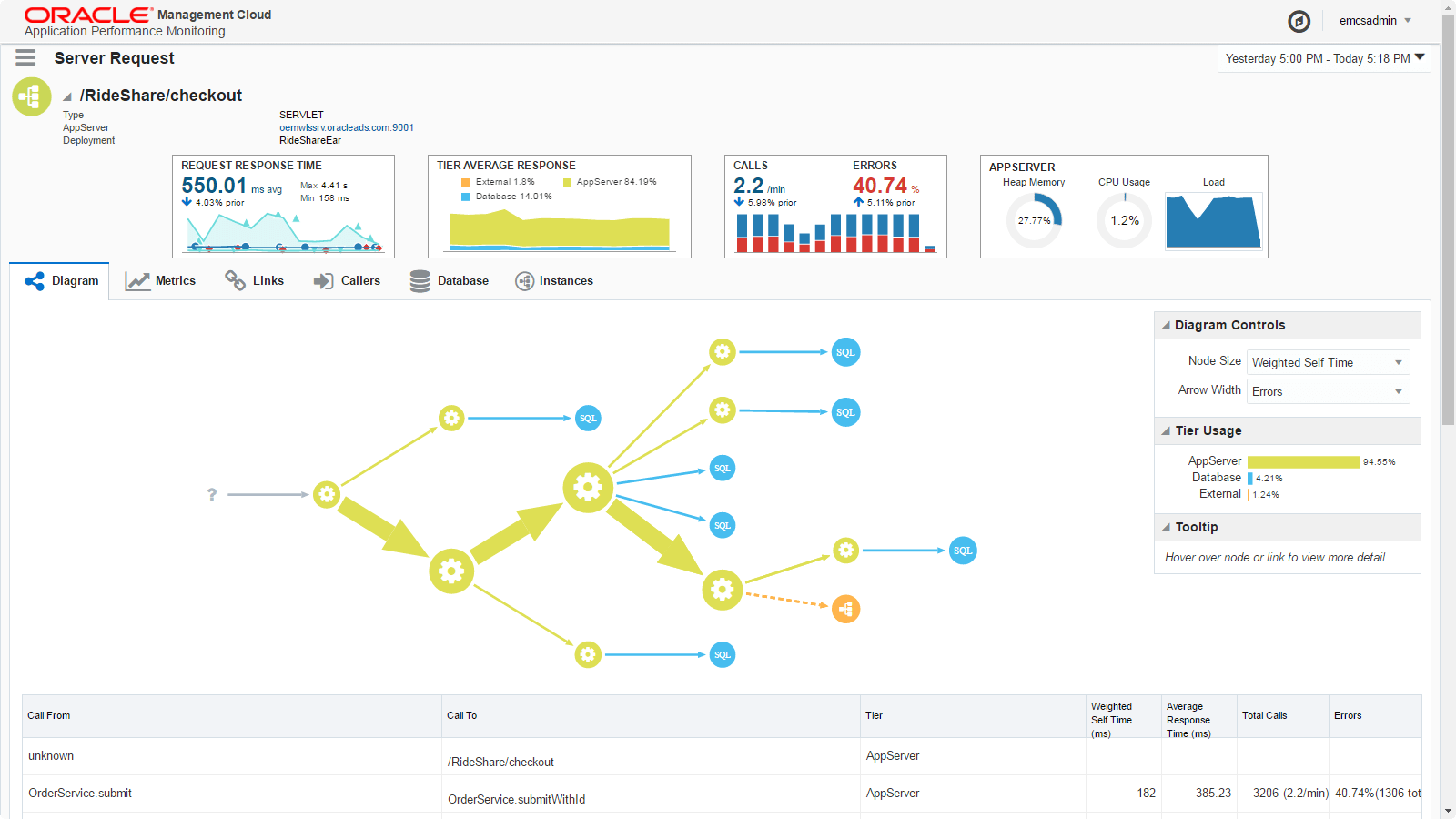The width and height of the screenshot is (1456, 819).
Task: Open the oemwlssrv.oracleads.com:9001 AppServer link
Action: [x=347, y=127]
